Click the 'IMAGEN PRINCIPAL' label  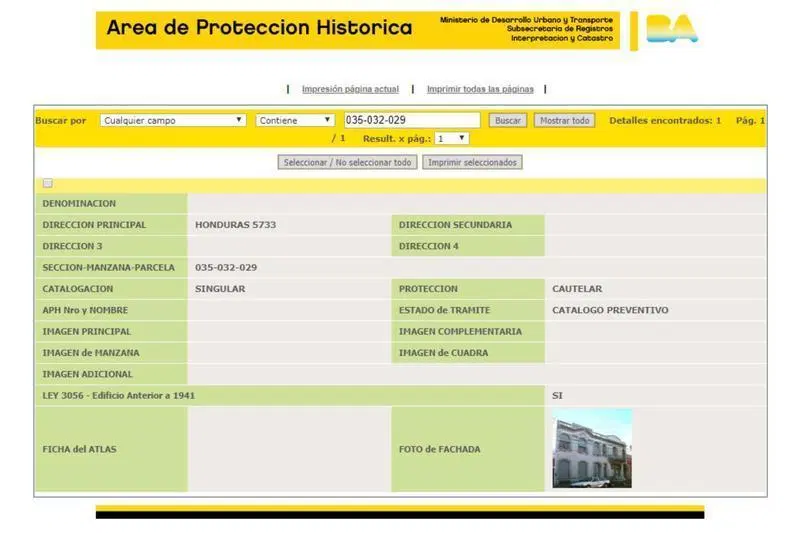coord(87,332)
